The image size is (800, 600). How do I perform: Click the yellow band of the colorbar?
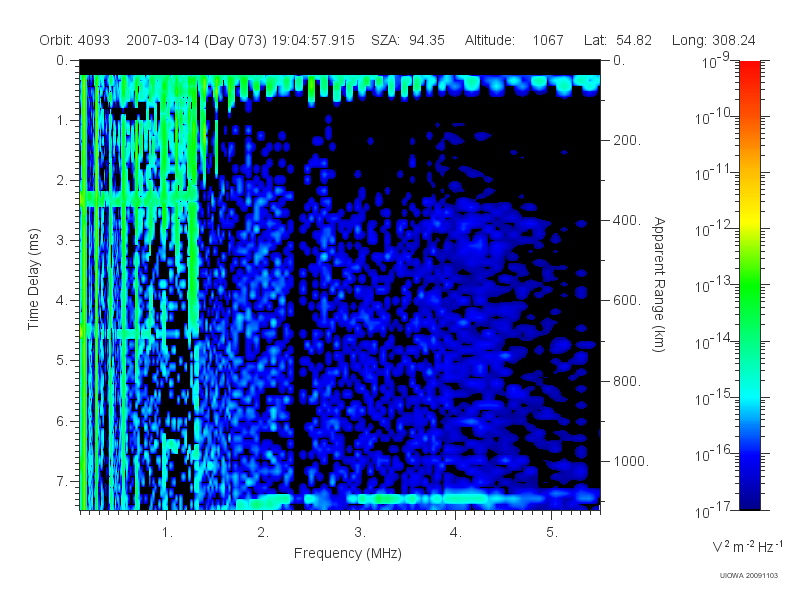[x=749, y=217]
